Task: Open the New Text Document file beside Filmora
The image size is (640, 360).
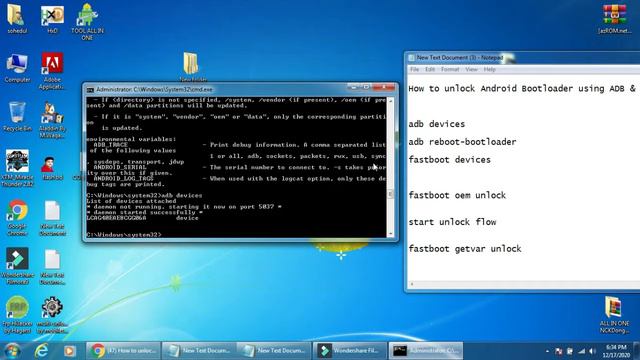Action: coord(52,267)
